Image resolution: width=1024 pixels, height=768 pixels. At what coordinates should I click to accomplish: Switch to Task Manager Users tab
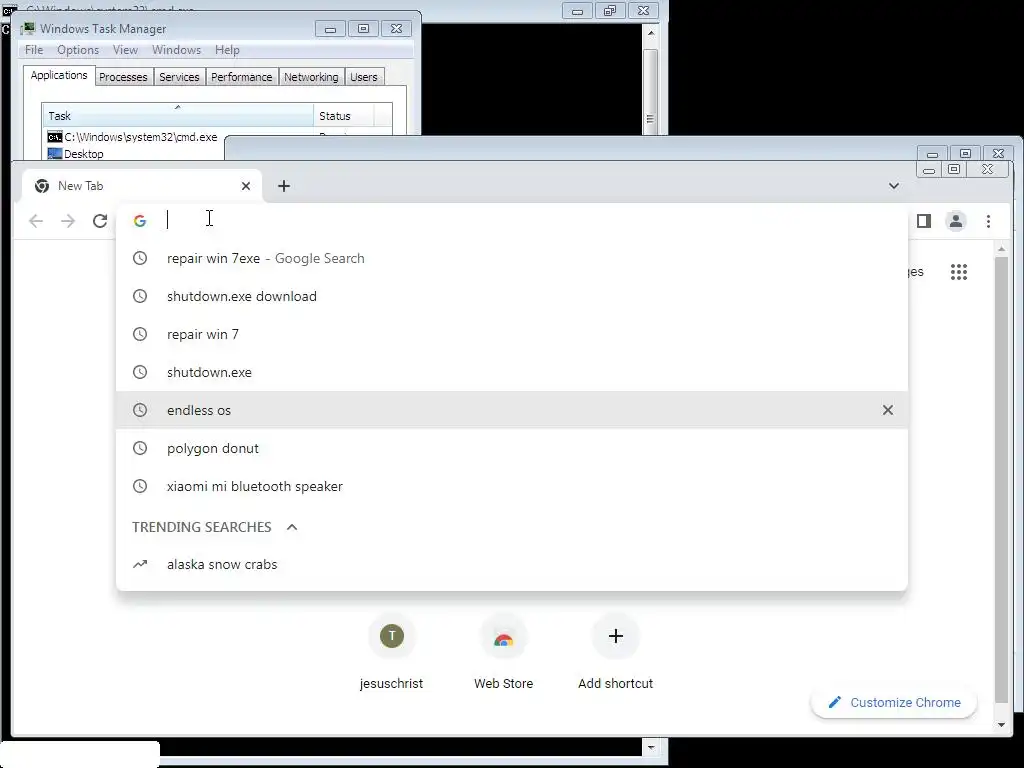tap(364, 77)
